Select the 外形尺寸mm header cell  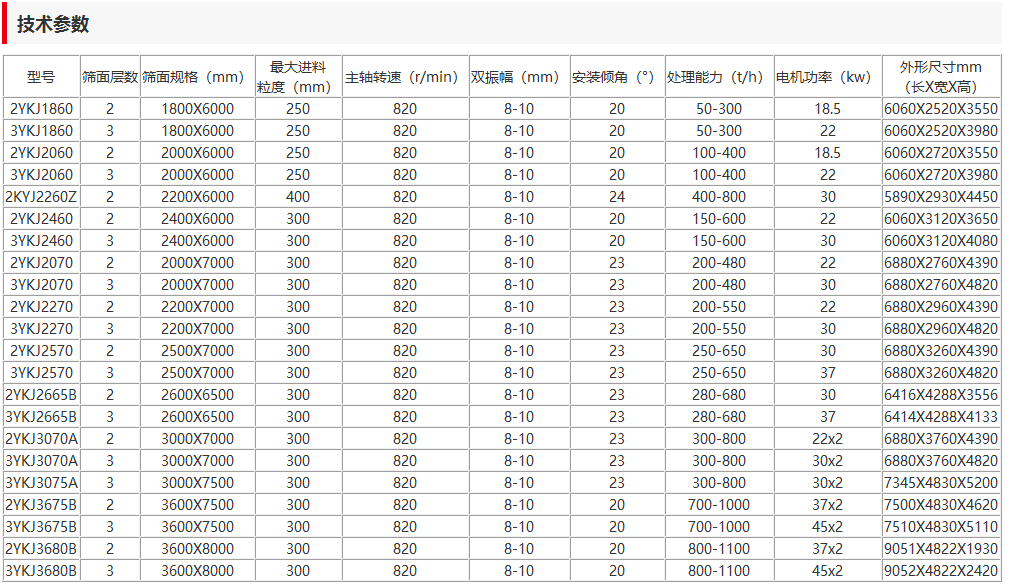(941, 77)
